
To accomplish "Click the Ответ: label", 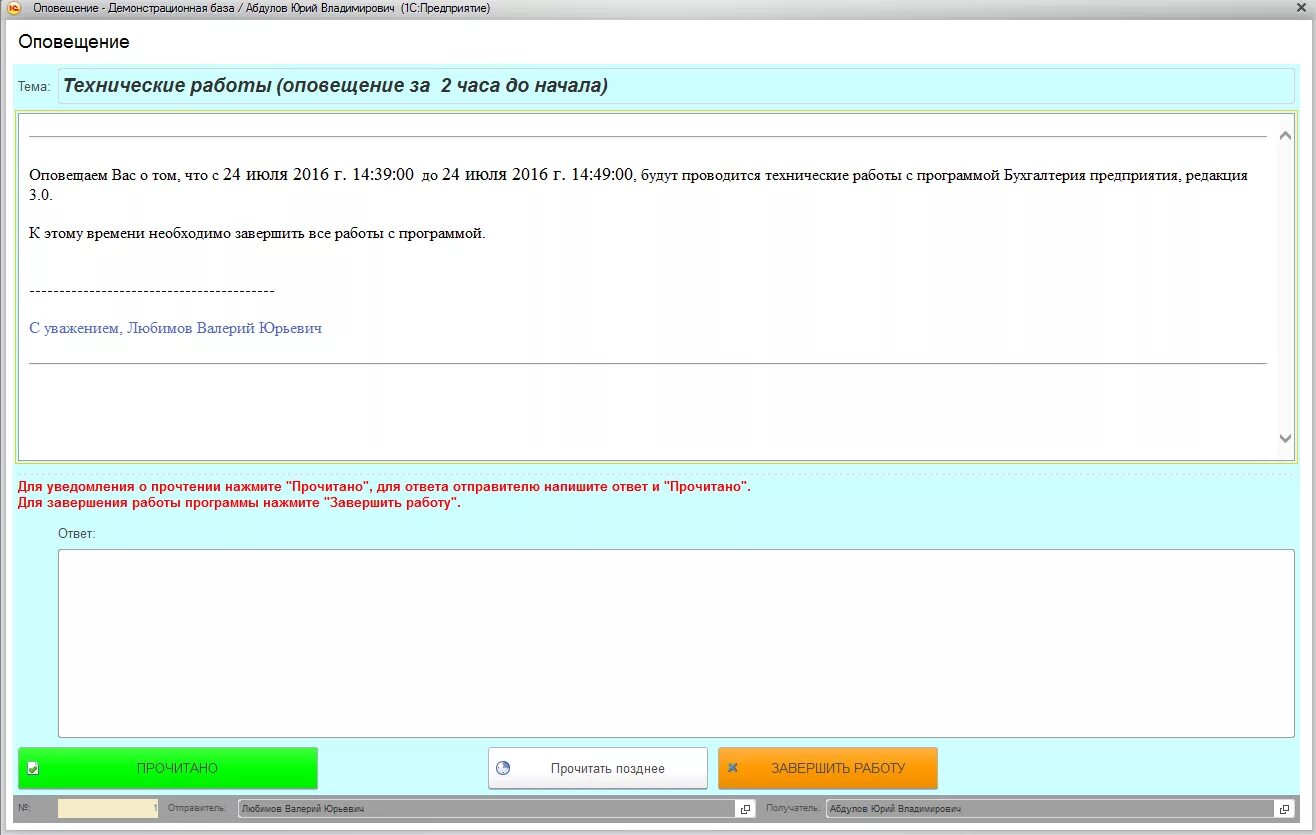I will coord(77,533).
